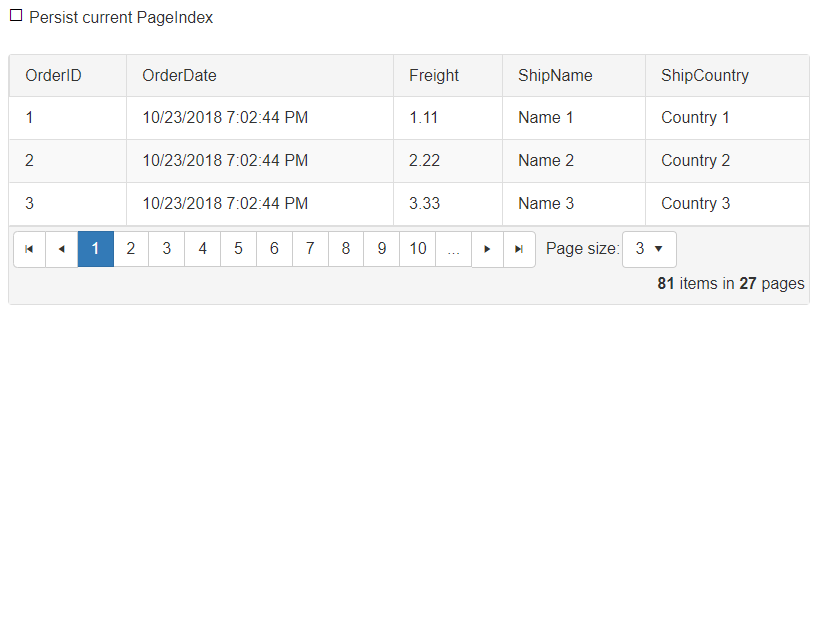
Task: Go to page 9
Action: 382,249
